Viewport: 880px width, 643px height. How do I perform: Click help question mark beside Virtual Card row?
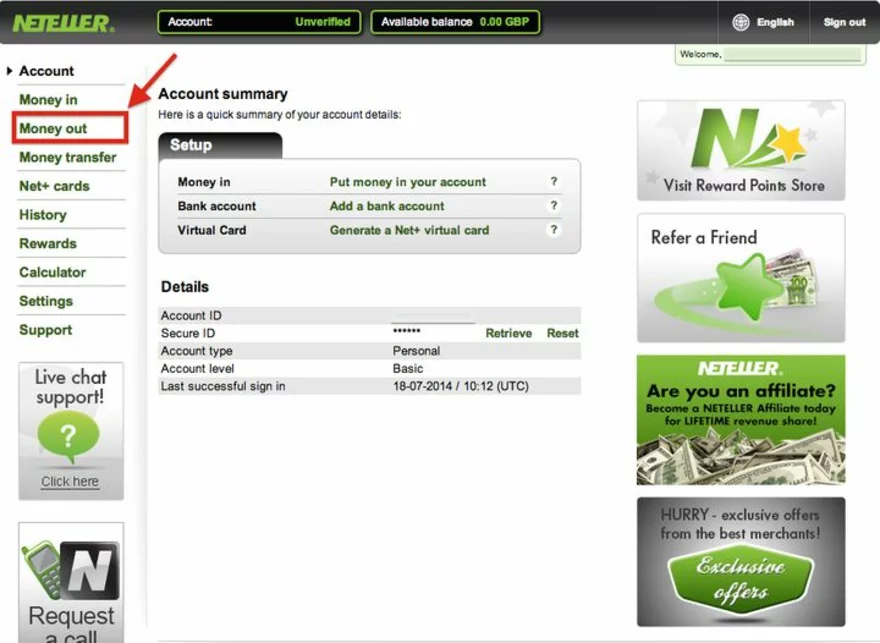553,230
